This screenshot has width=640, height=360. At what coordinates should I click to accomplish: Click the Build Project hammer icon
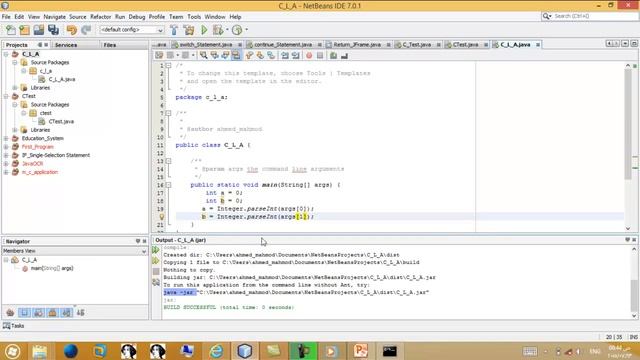[x=174, y=30]
